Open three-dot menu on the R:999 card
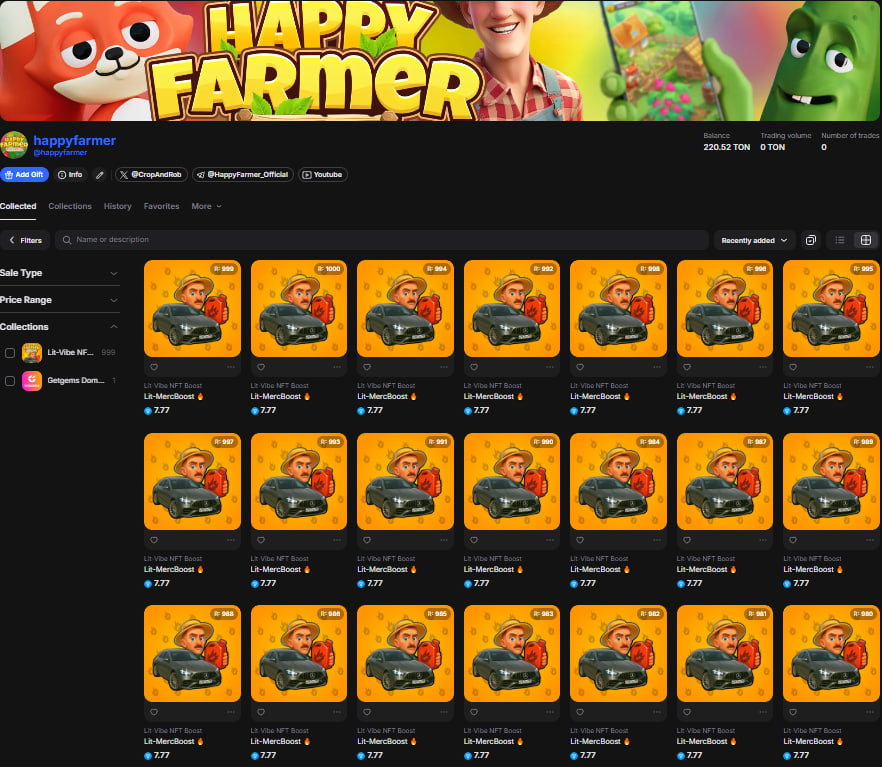Image resolution: width=882 pixels, height=767 pixels. click(x=231, y=367)
